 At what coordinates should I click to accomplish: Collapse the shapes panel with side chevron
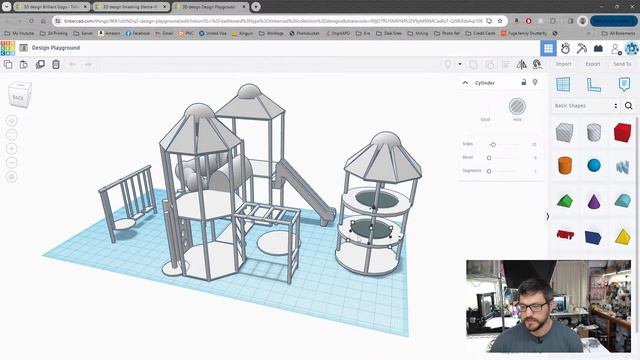(548, 216)
